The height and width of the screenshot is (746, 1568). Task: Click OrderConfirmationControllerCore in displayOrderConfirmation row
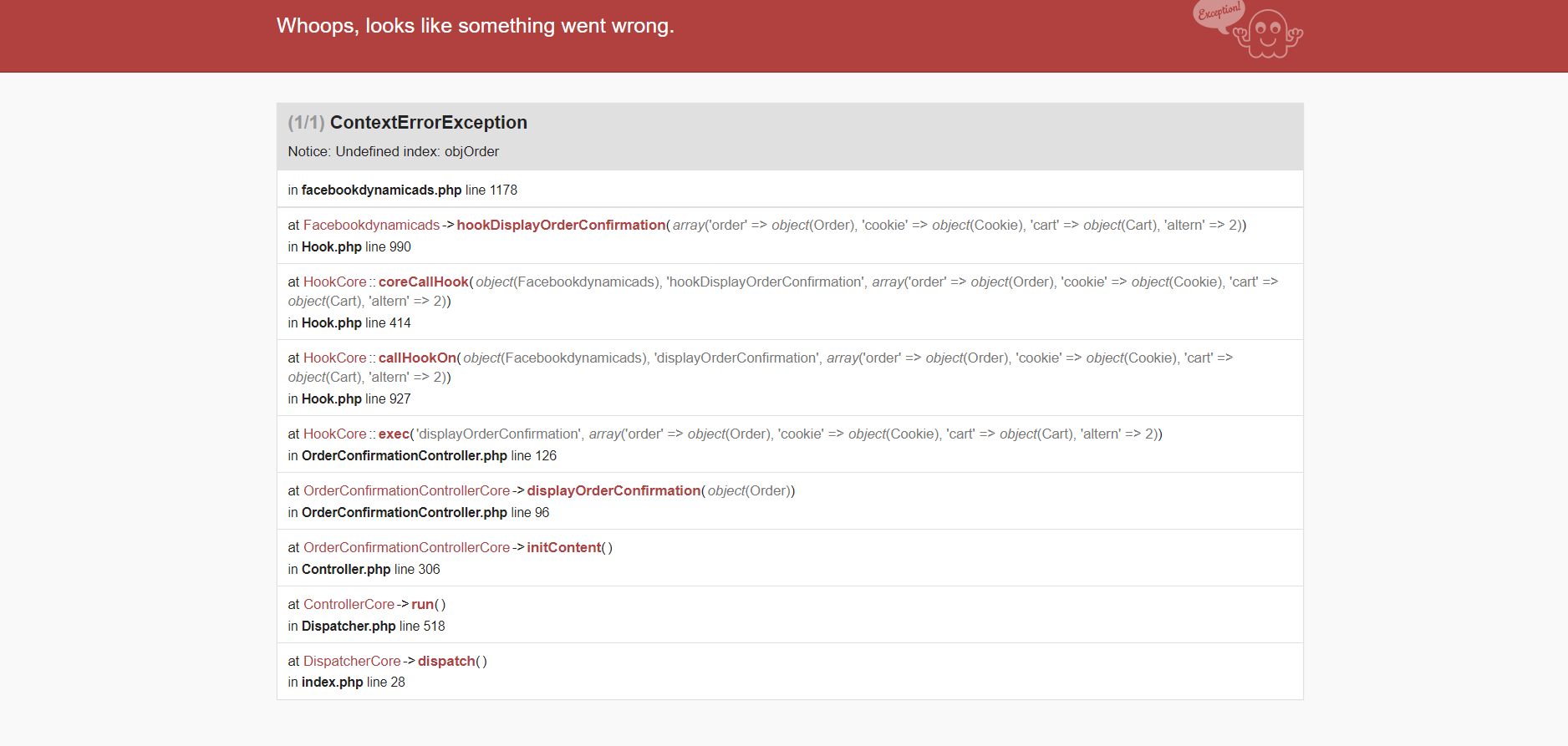coord(406,491)
